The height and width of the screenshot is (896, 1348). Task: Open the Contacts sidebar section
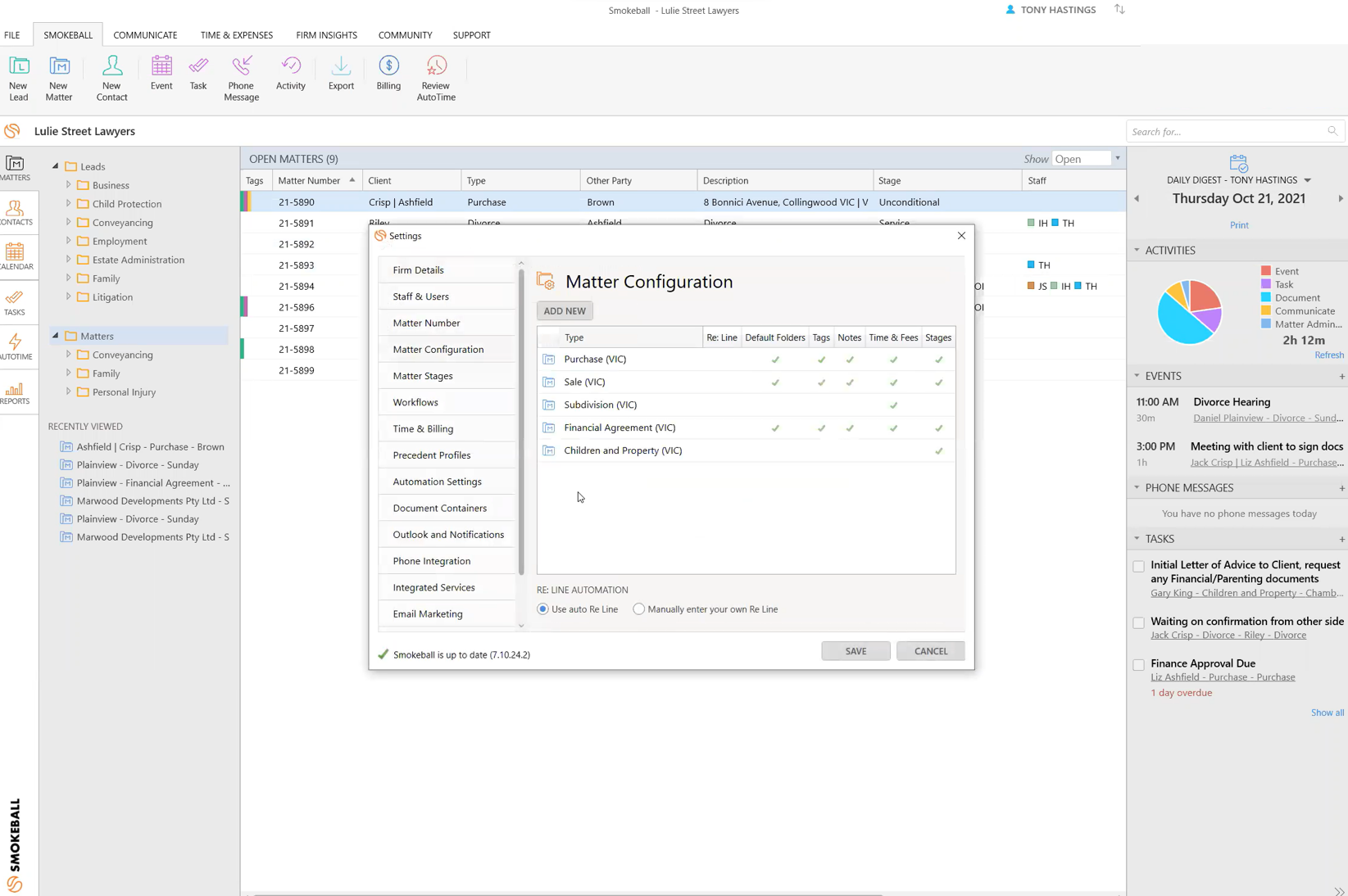coord(15,213)
